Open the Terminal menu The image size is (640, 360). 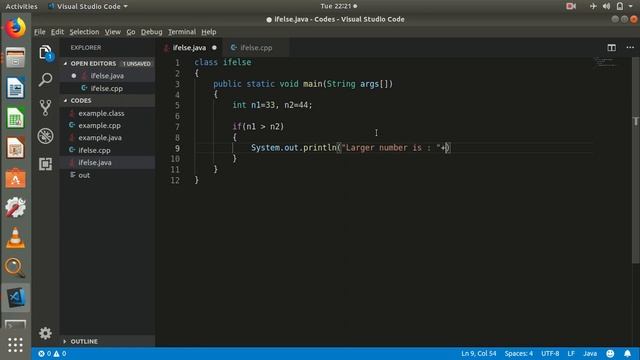(x=182, y=32)
